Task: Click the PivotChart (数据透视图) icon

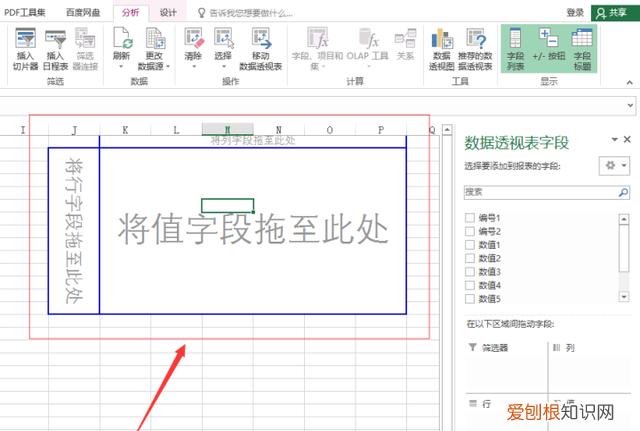Action: pos(442,38)
